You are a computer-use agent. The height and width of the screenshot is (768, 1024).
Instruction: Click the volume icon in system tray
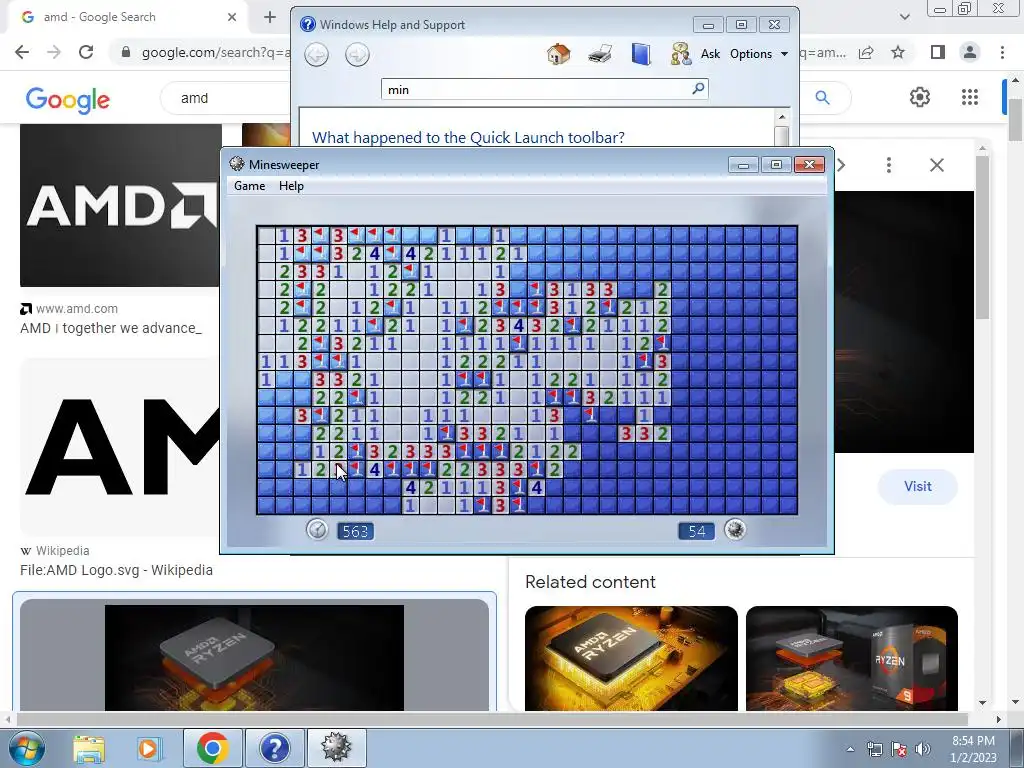(923, 749)
